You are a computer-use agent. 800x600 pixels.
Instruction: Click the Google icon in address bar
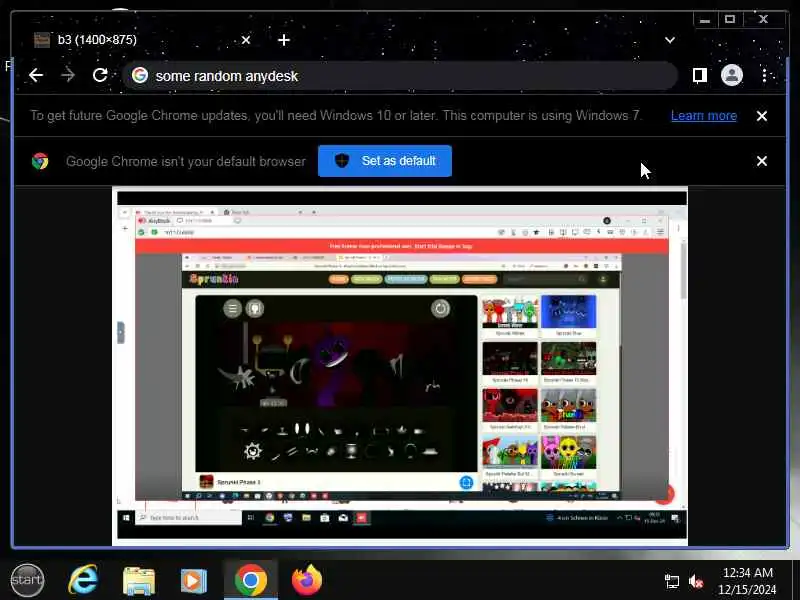(x=140, y=76)
